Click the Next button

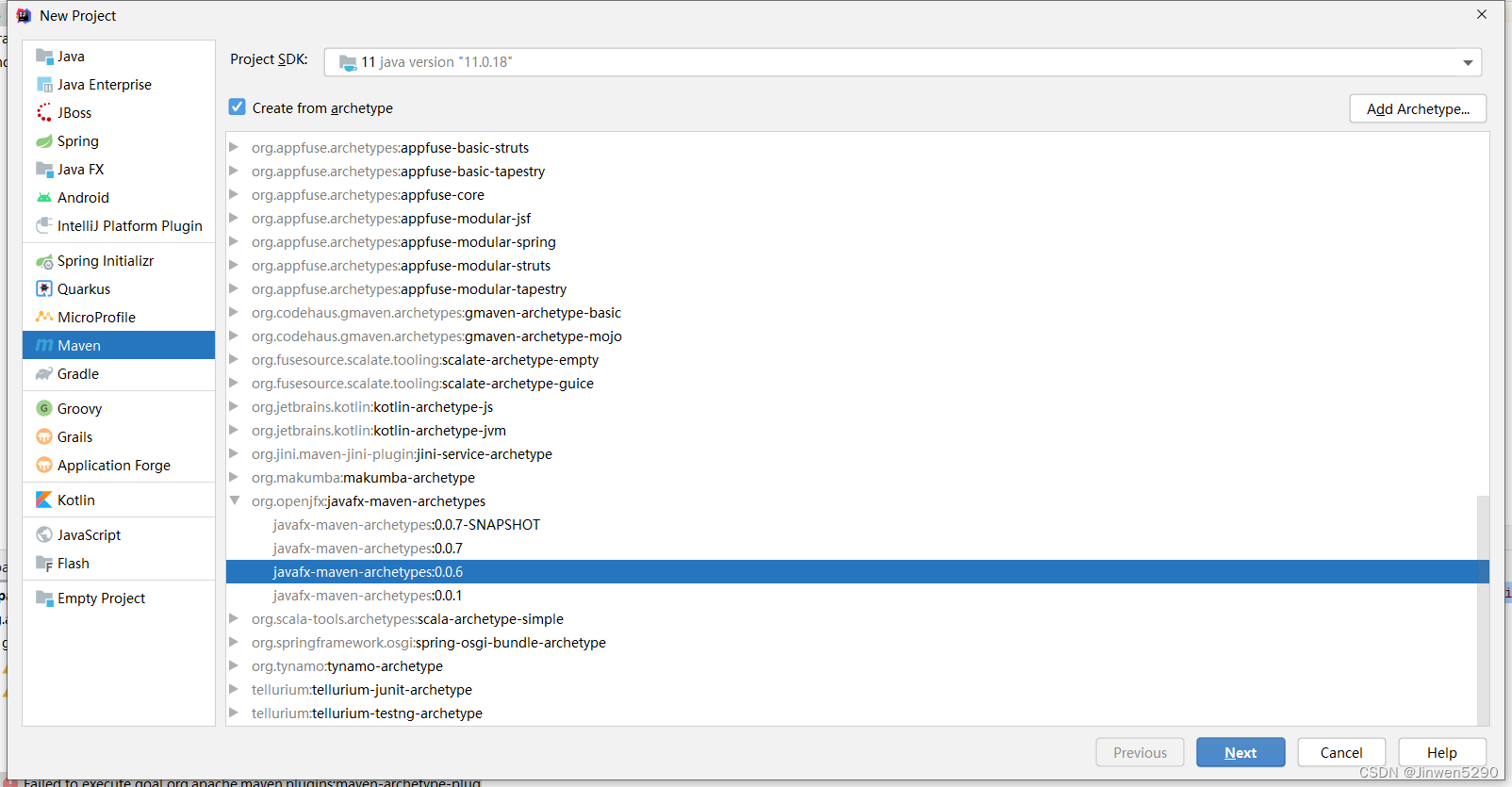pyautogui.click(x=1241, y=752)
